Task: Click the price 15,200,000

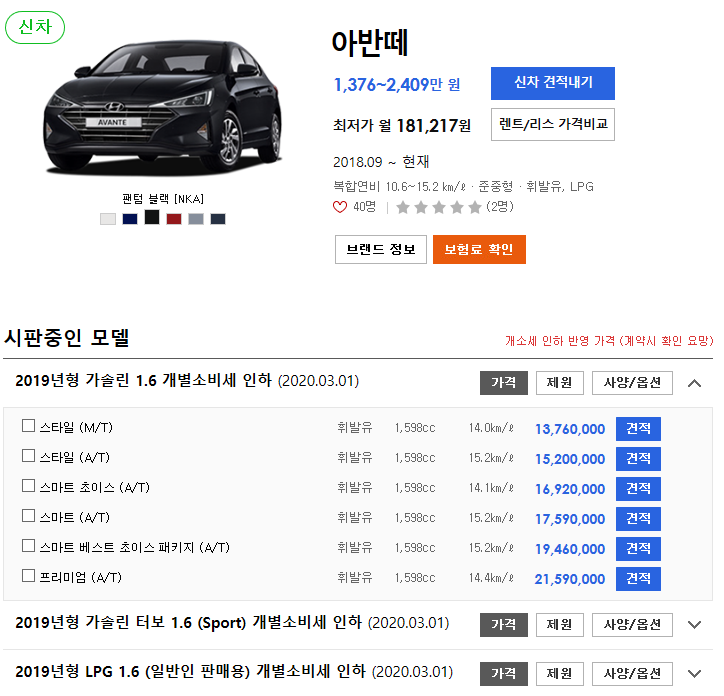Action: [x=570, y=459]
